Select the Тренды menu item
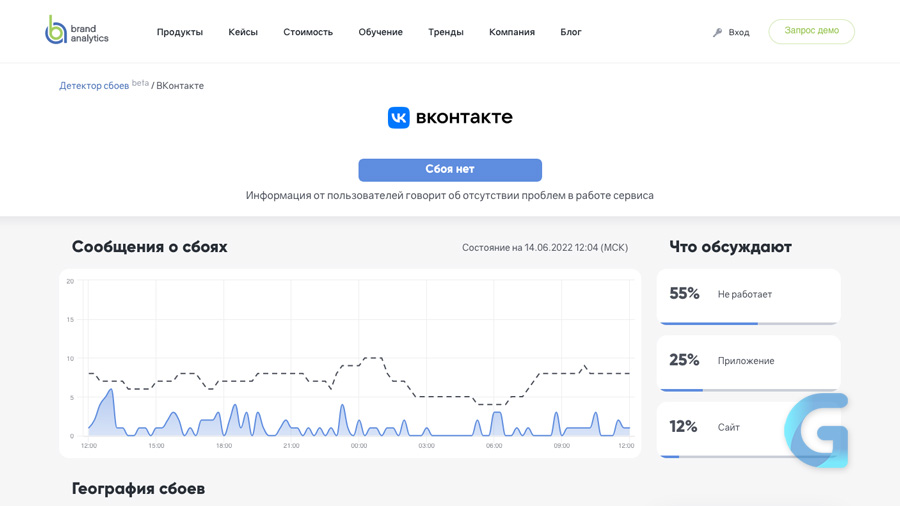The image size is (900, 506). pyautogui.click(x=445, y=32)
